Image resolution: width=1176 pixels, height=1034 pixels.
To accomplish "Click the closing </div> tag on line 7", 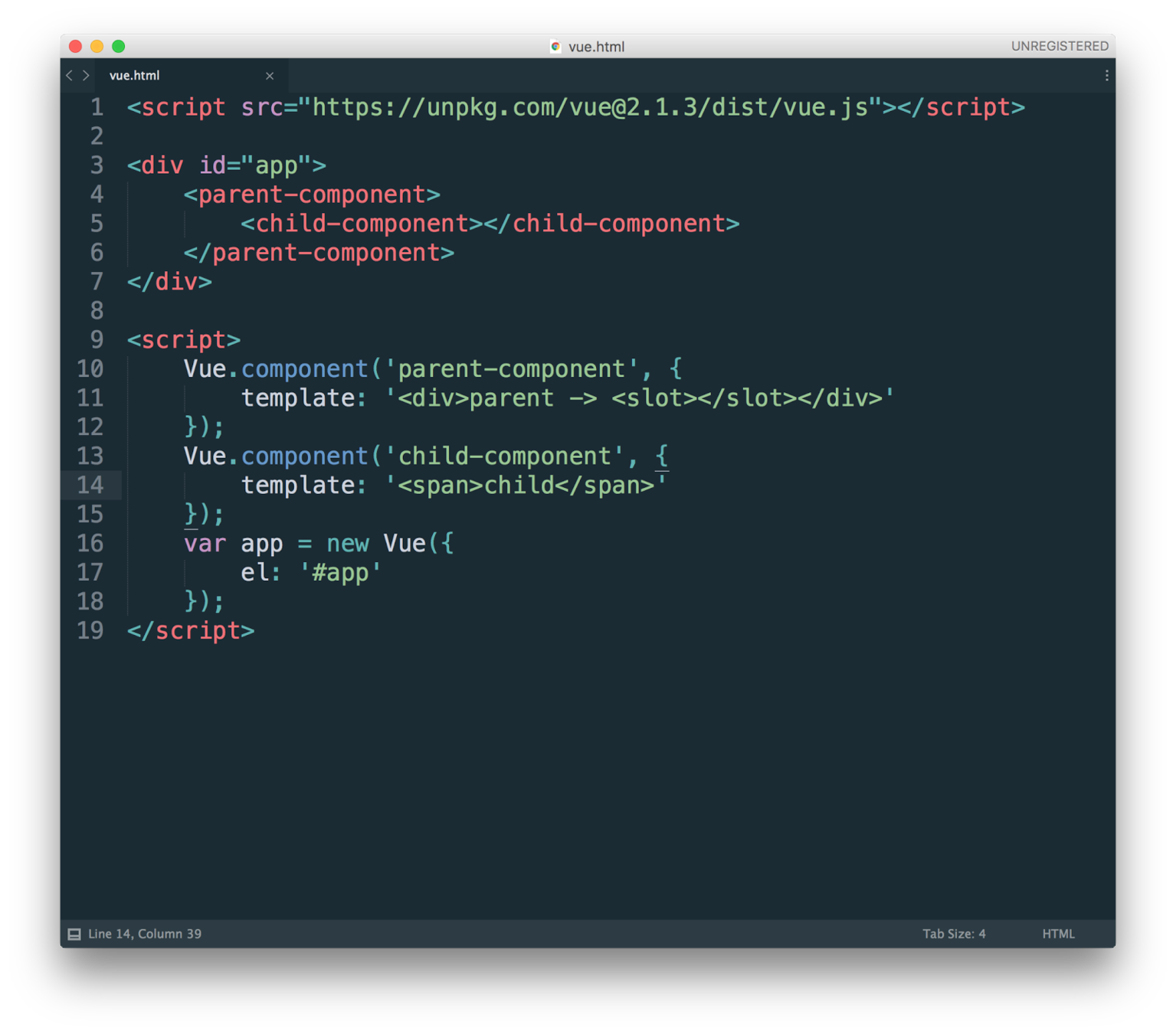I will point(169,282).
